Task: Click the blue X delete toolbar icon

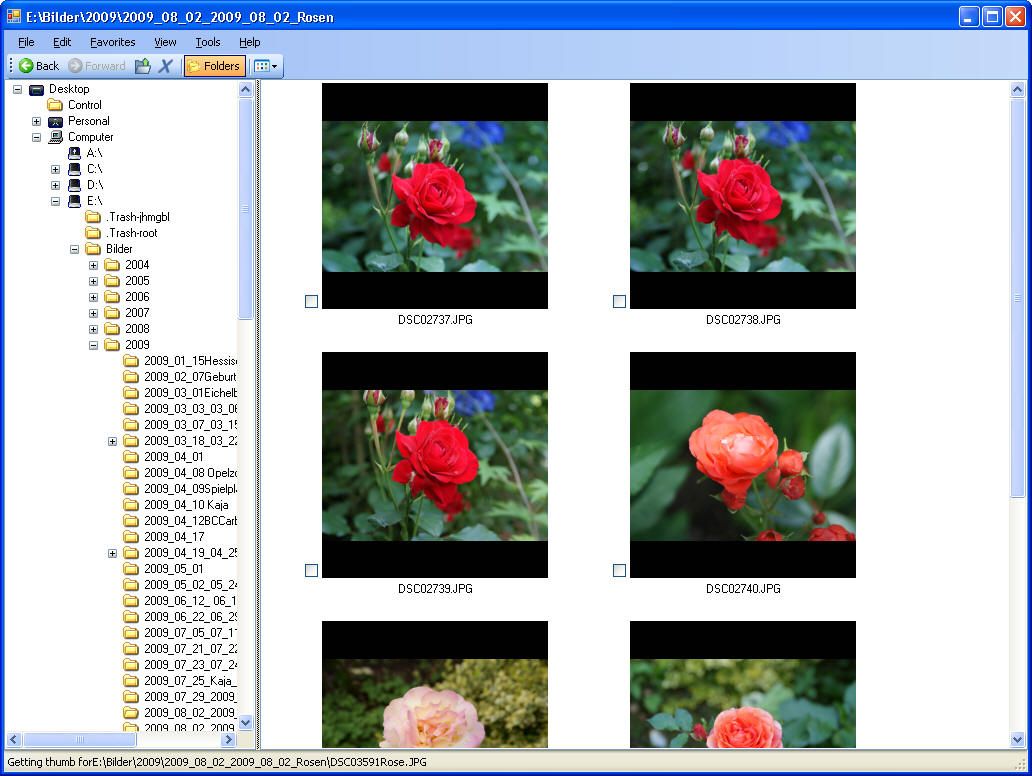Action: [165, 65]
